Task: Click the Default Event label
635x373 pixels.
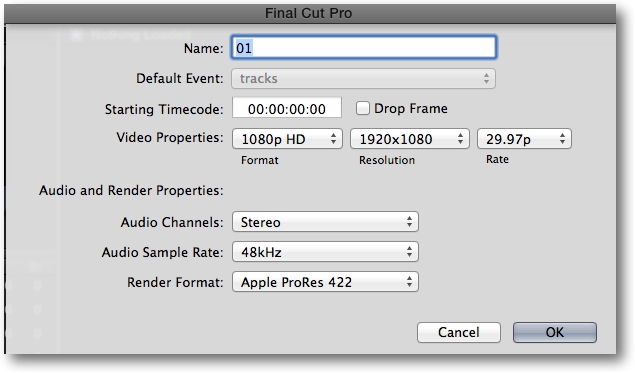Action: [x=180, y=78]
